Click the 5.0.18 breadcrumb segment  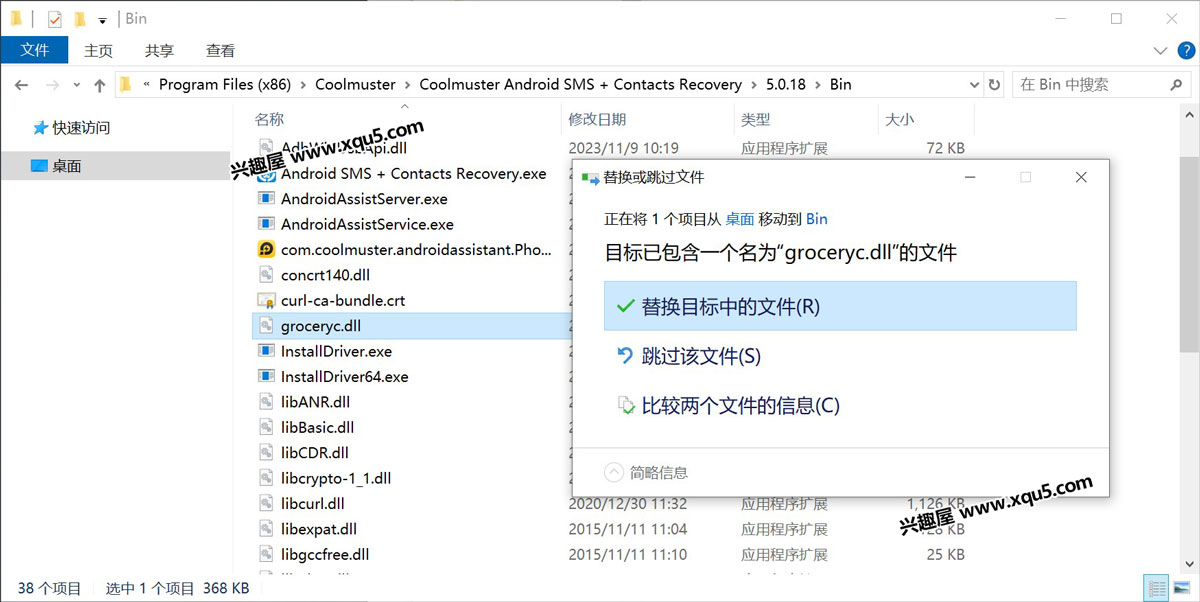tap(784, 85)
